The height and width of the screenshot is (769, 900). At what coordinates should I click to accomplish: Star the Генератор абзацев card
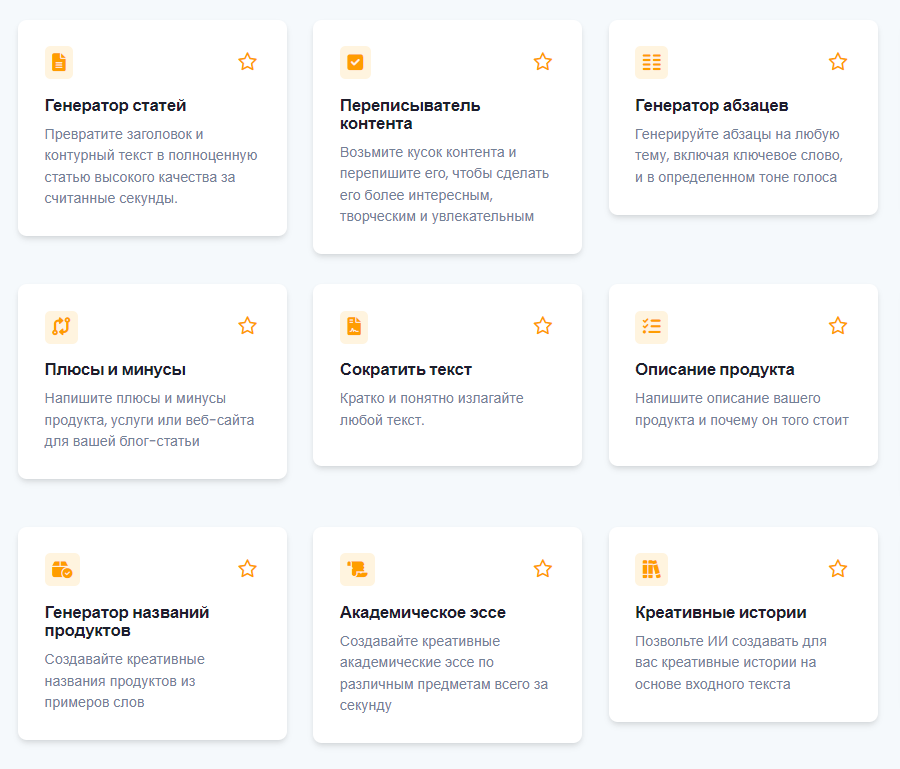tap(838, 62)
